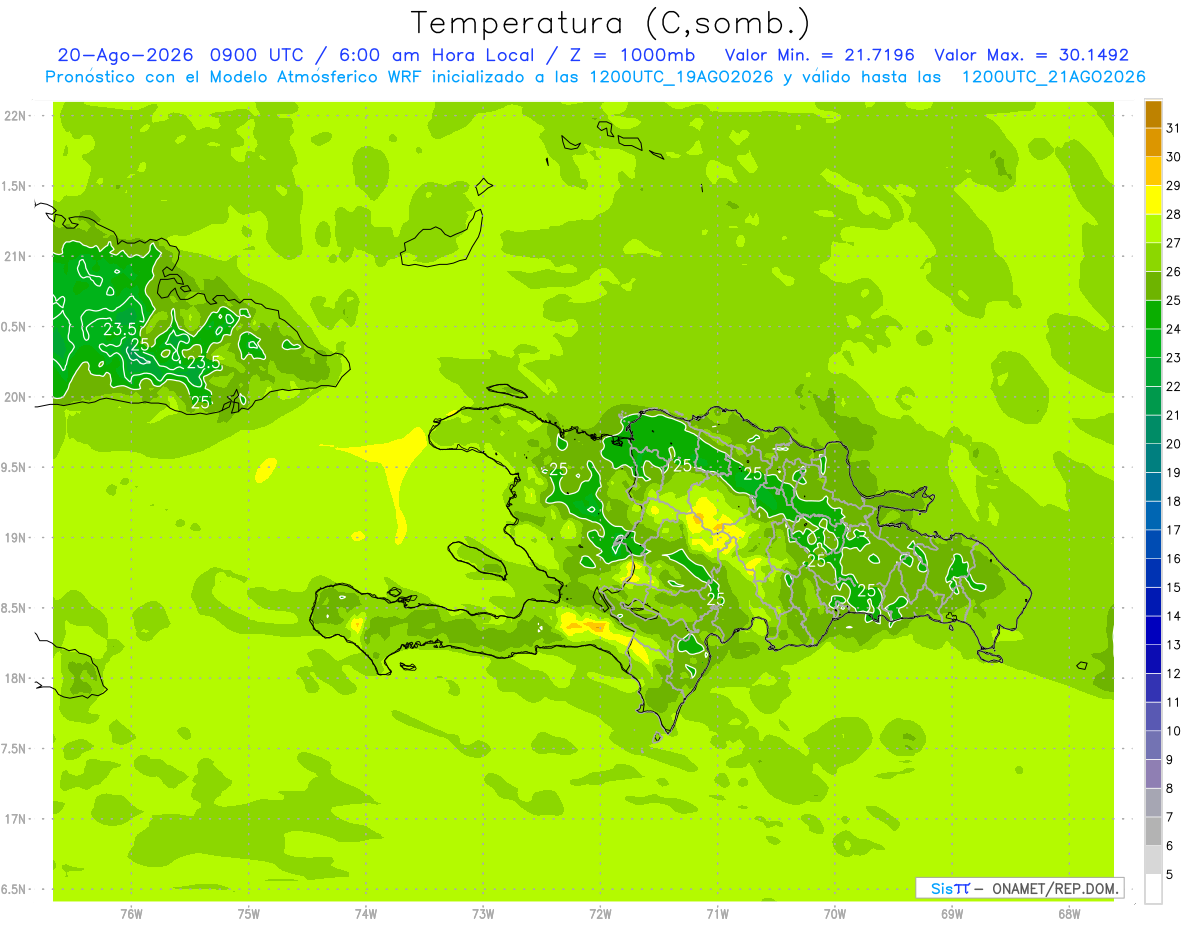Viewport: 1200px width, 927px height.
Task: Click the "73W" longitude axis label
Action: 483,914
